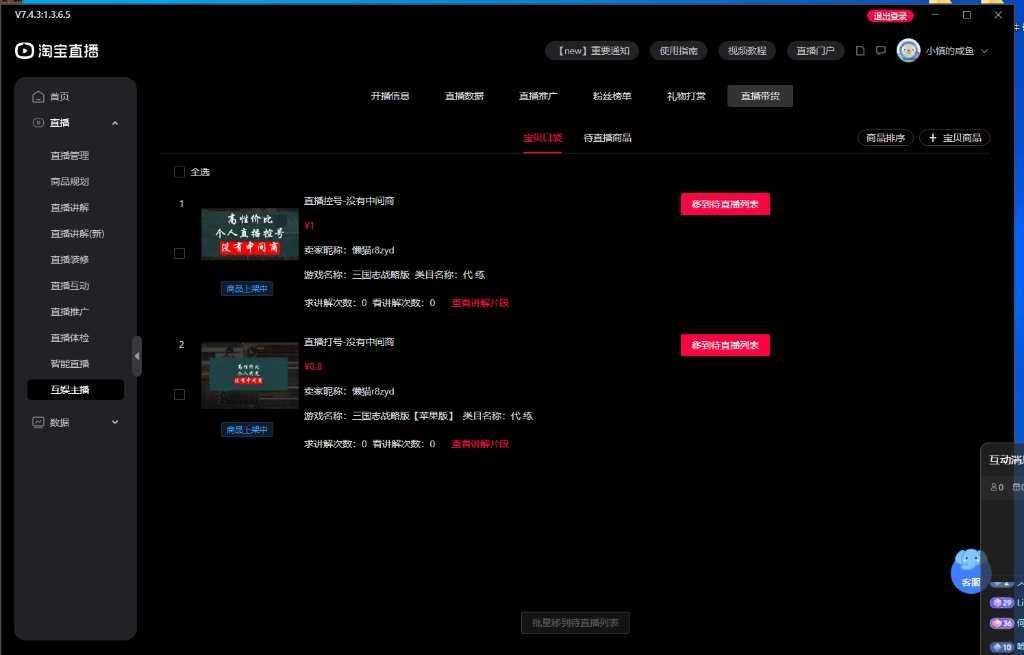Screen dimensions: 1024x655
Task: Click plus icon on 宝贝商品 button
Action: click(933, 138)
